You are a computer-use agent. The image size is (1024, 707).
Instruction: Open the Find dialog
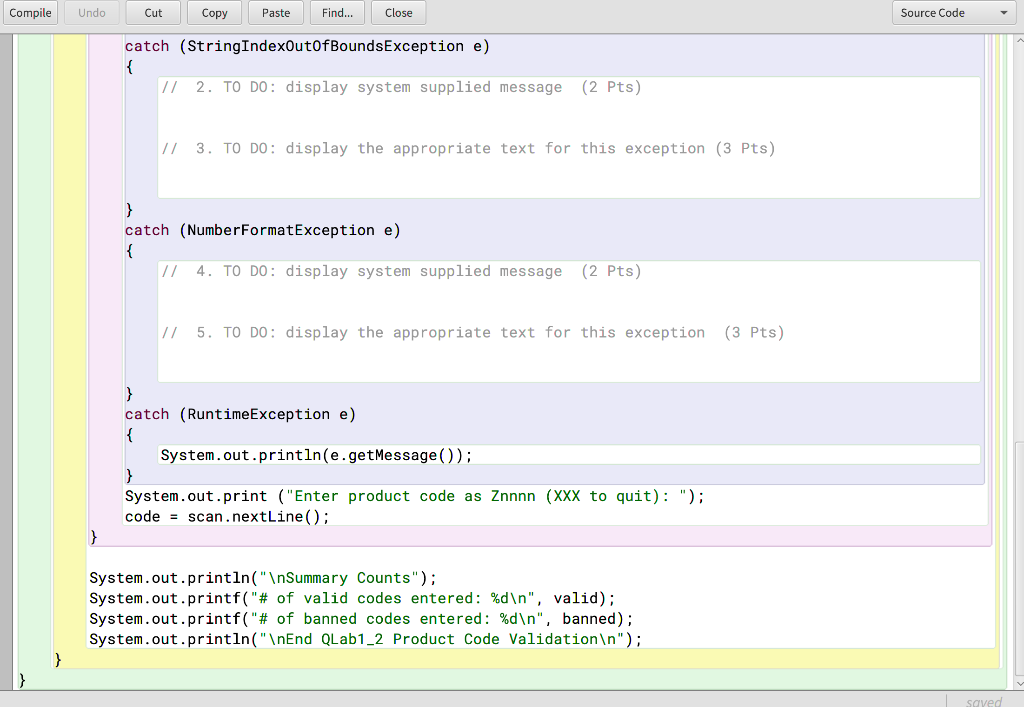pyautogui.click(x=336, y=12)
